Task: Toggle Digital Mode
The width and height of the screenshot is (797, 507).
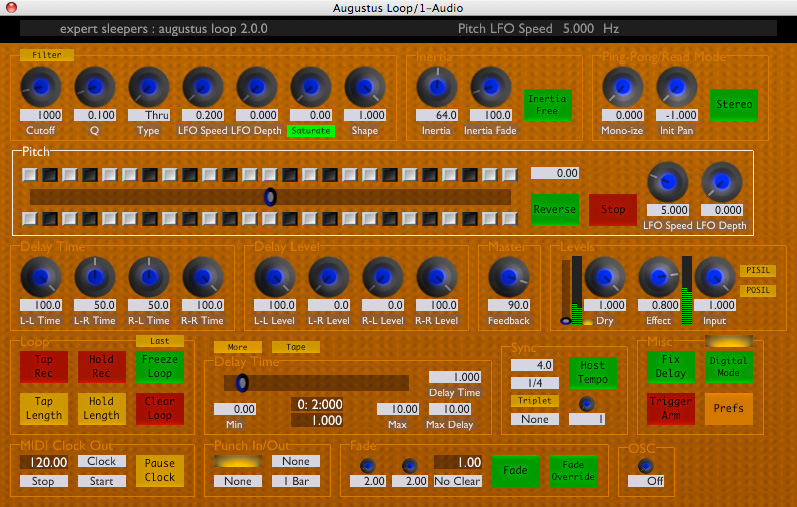Action: 728,366
